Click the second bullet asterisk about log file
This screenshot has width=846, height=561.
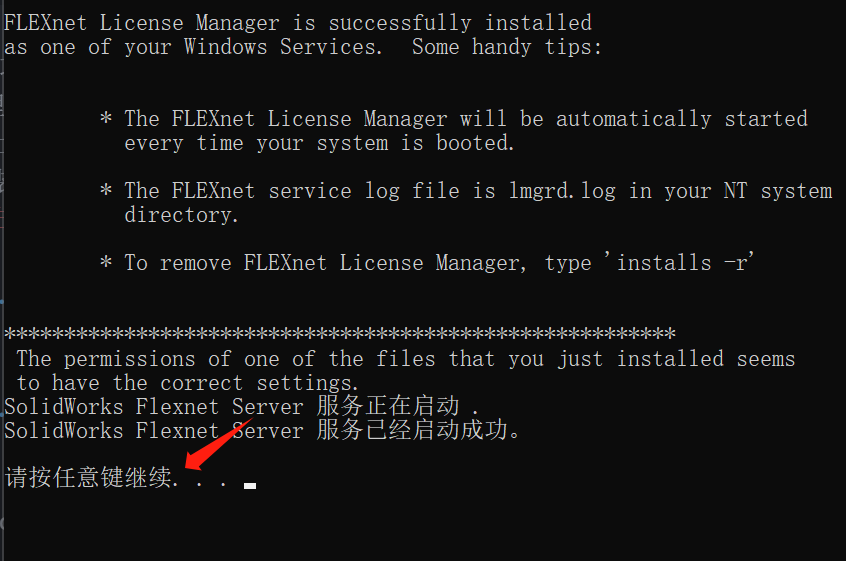point(106,190)
